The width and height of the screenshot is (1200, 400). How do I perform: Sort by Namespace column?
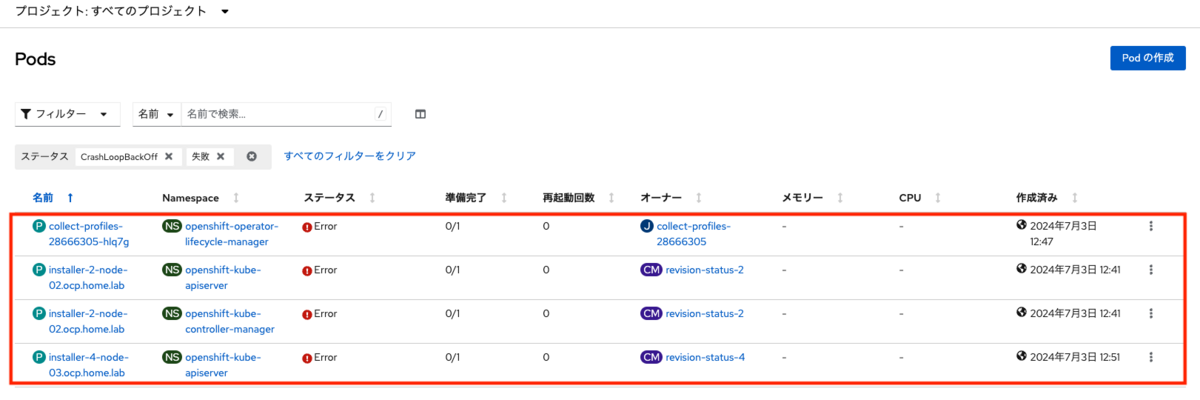(x=200, y=198)
